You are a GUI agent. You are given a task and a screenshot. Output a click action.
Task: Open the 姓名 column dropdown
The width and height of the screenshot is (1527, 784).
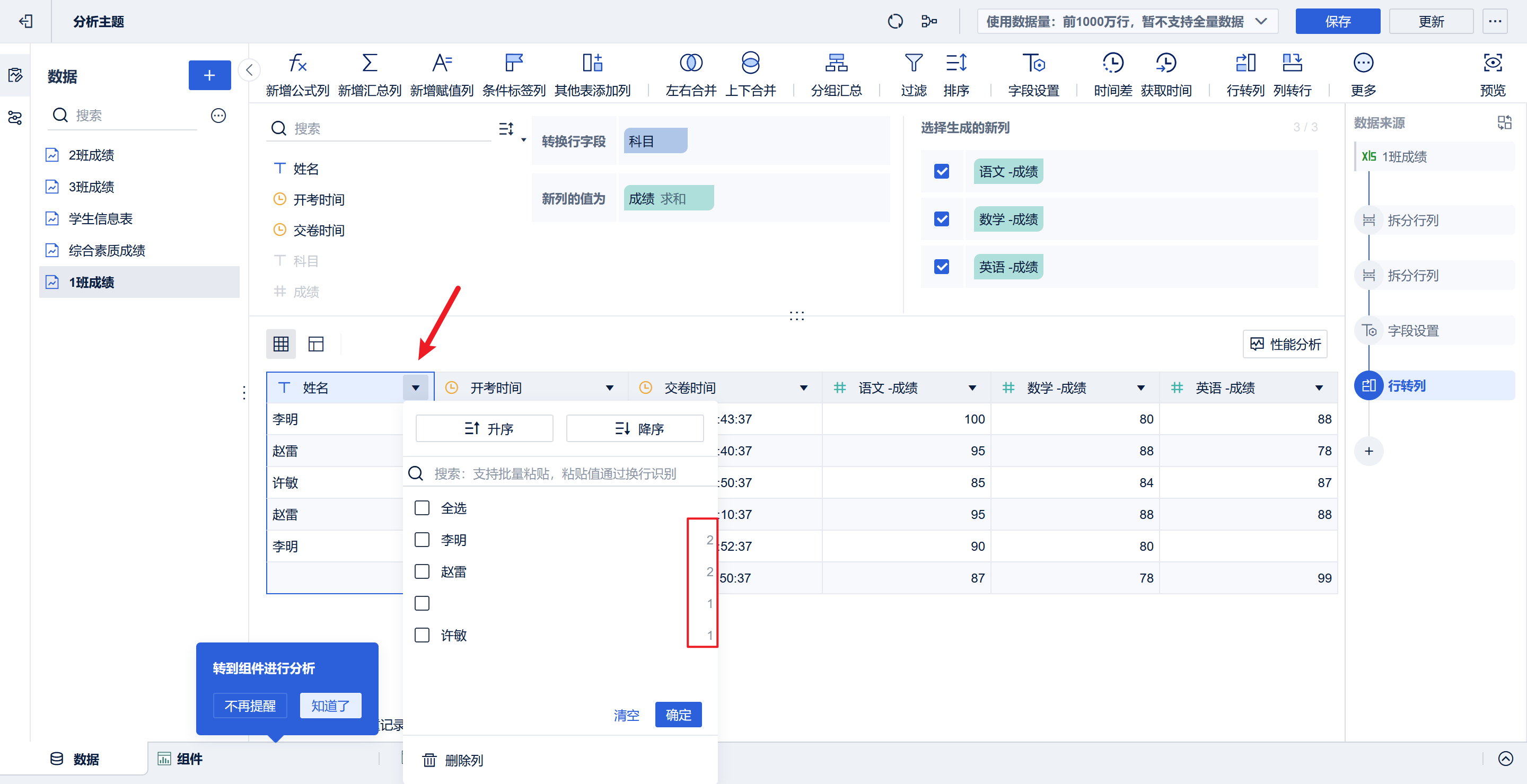pos(416,387)
